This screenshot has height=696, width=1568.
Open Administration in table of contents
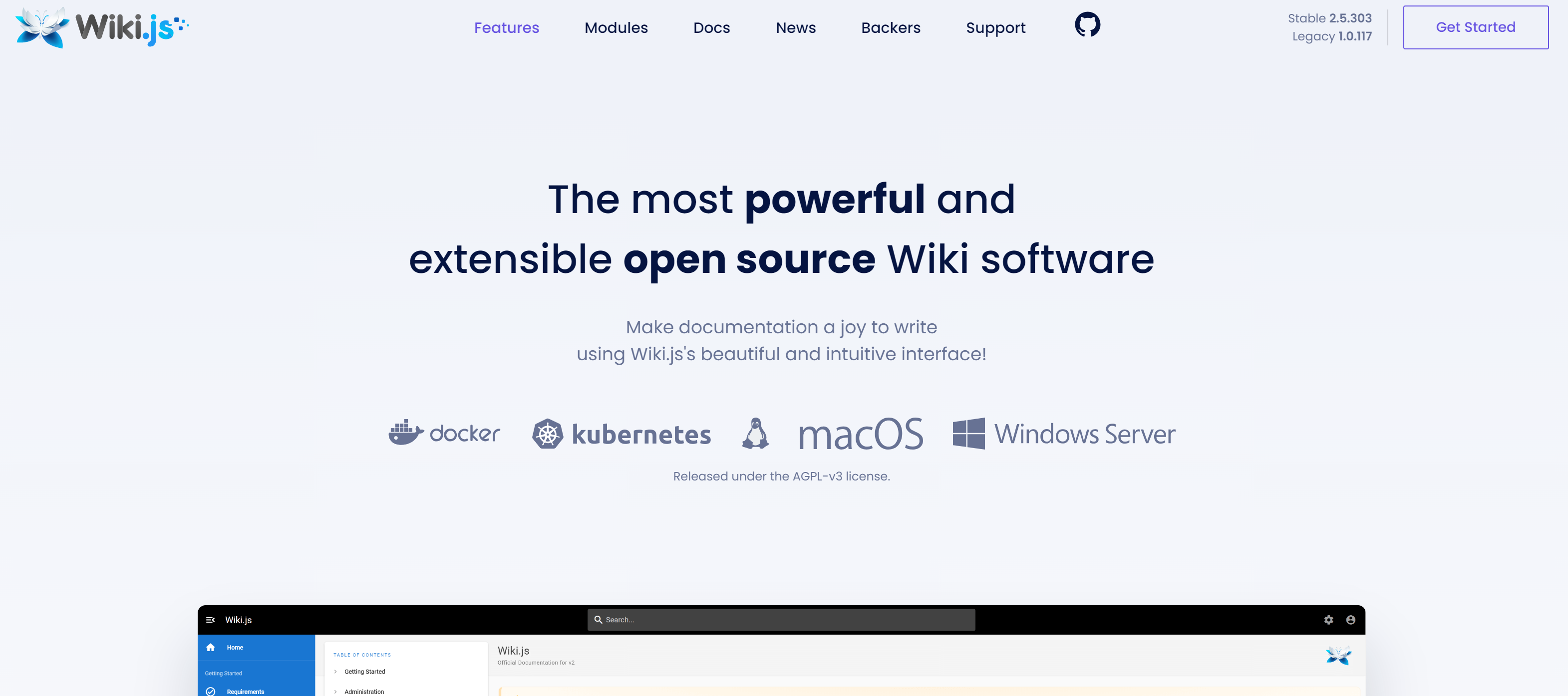pyautogui.click(x=364, y=692)
